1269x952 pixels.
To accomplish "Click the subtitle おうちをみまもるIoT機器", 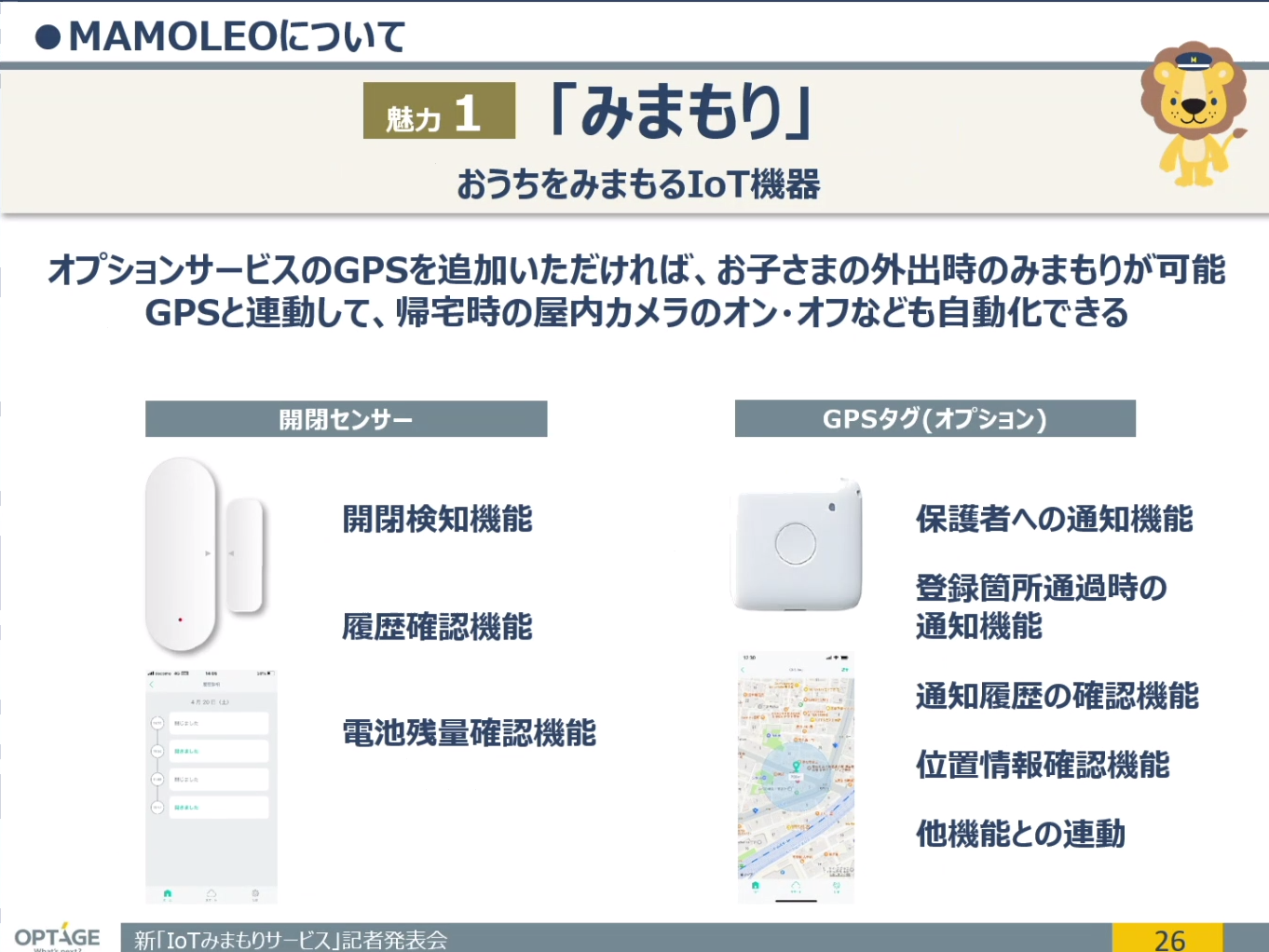I will [x=638, y=184].
